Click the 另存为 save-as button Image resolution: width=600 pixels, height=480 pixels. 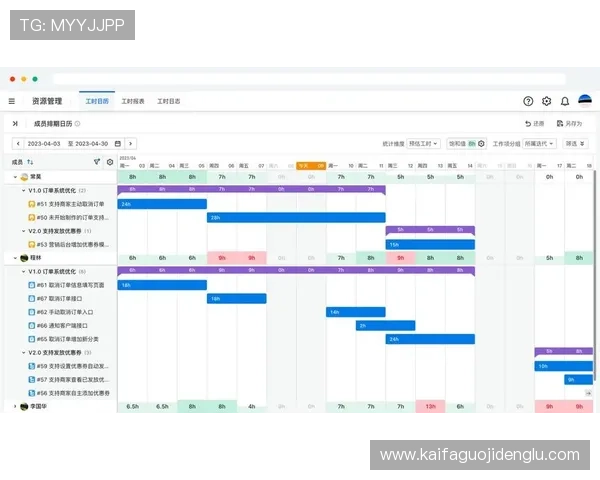569,124
